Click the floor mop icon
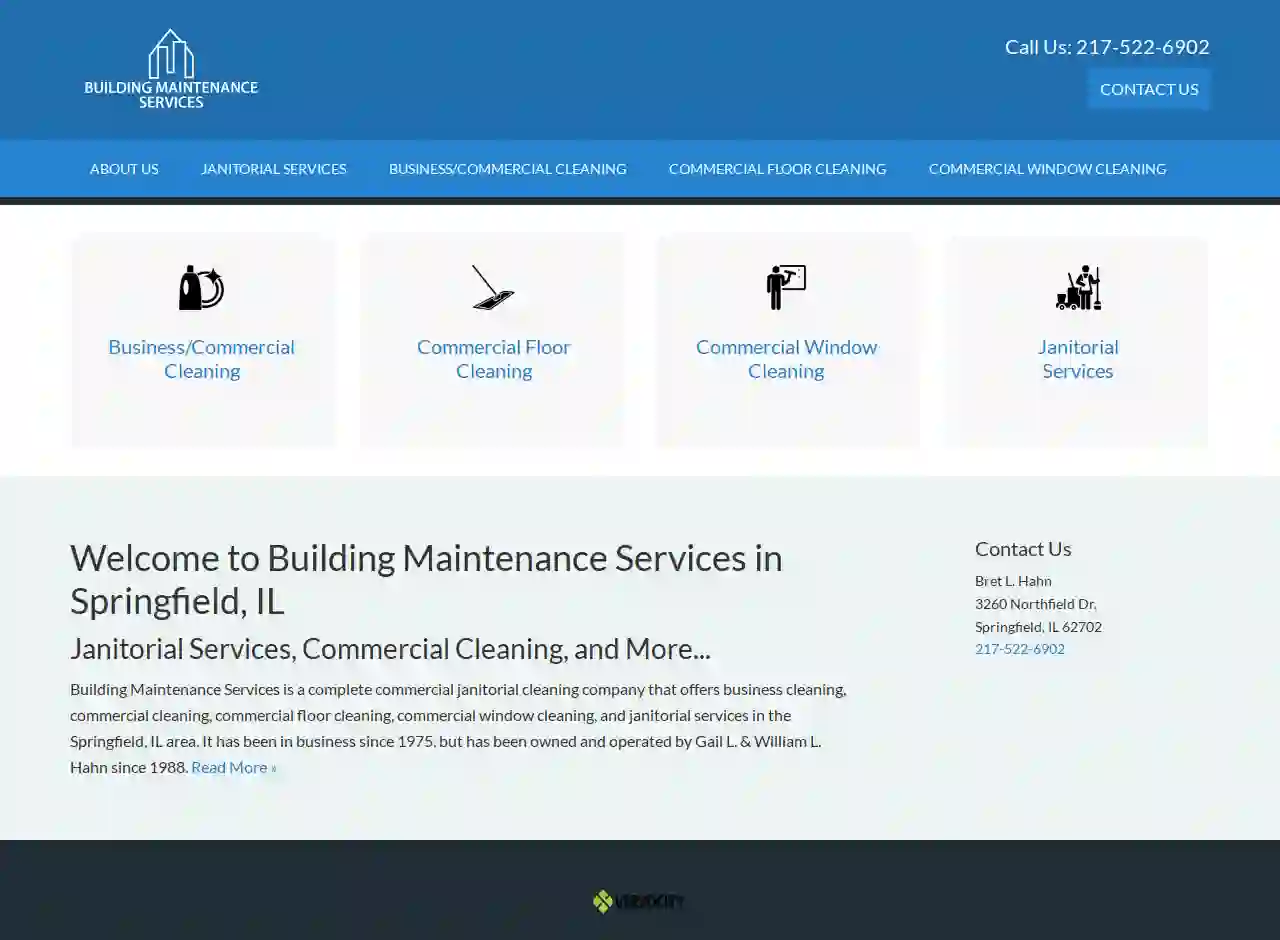The image size is (1280, 940). [493, 288]
